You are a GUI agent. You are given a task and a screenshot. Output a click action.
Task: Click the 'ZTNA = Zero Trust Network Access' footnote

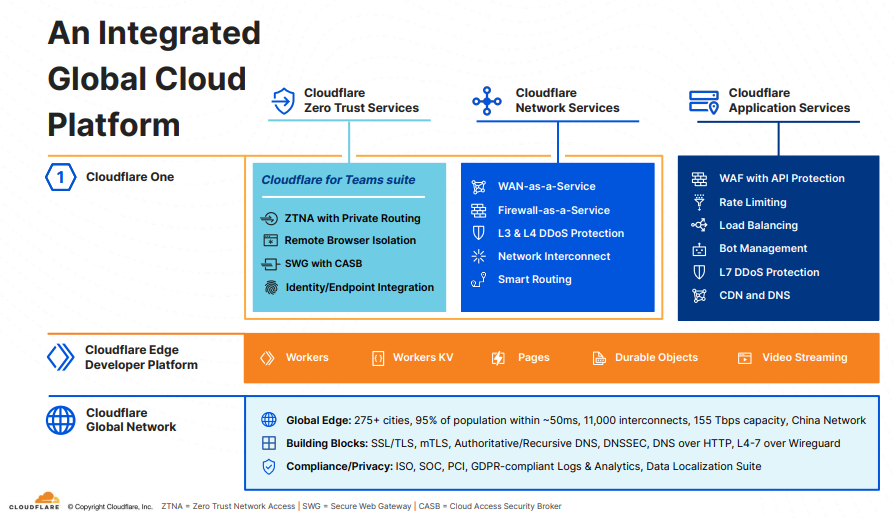(x=228, y=506)
